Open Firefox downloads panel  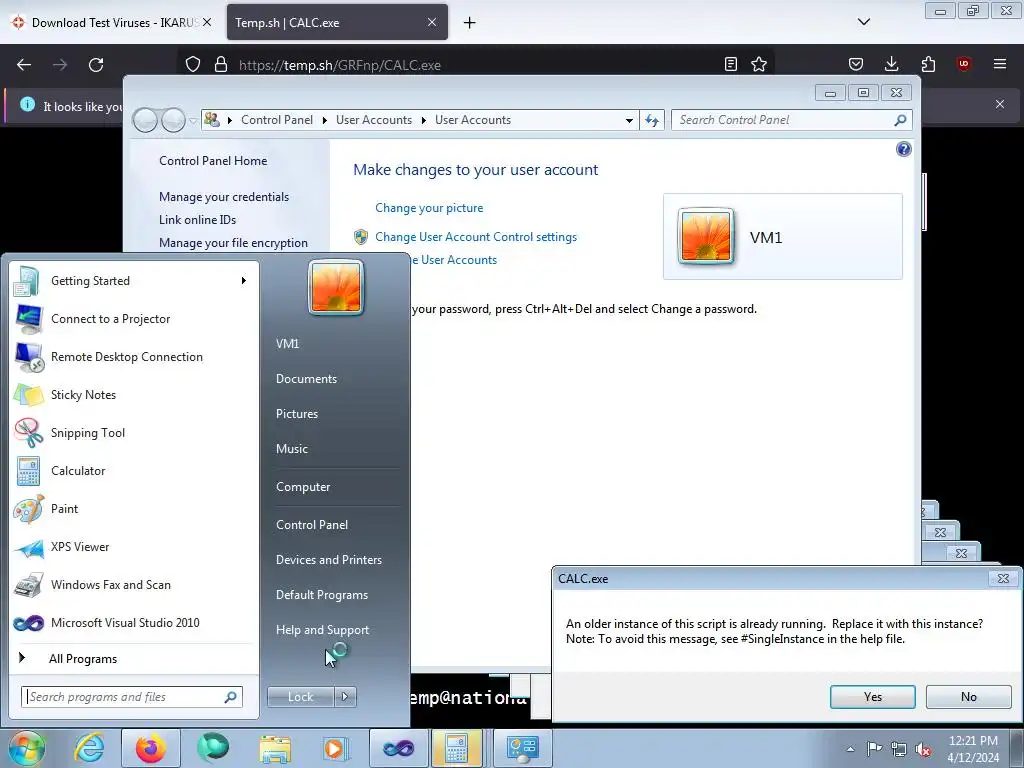tap(891, 64)
